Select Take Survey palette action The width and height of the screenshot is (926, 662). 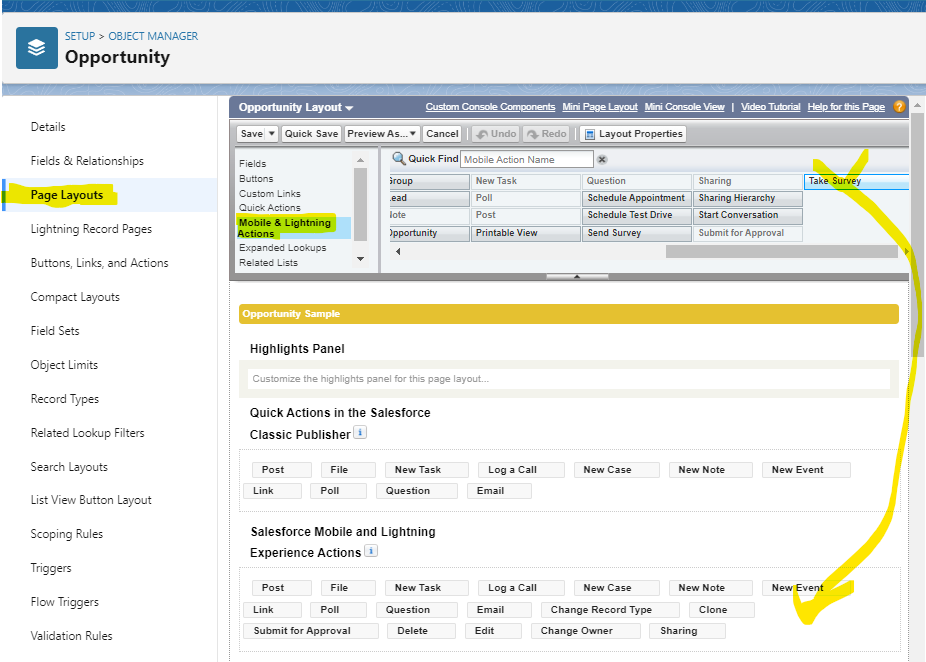(856, 181)
